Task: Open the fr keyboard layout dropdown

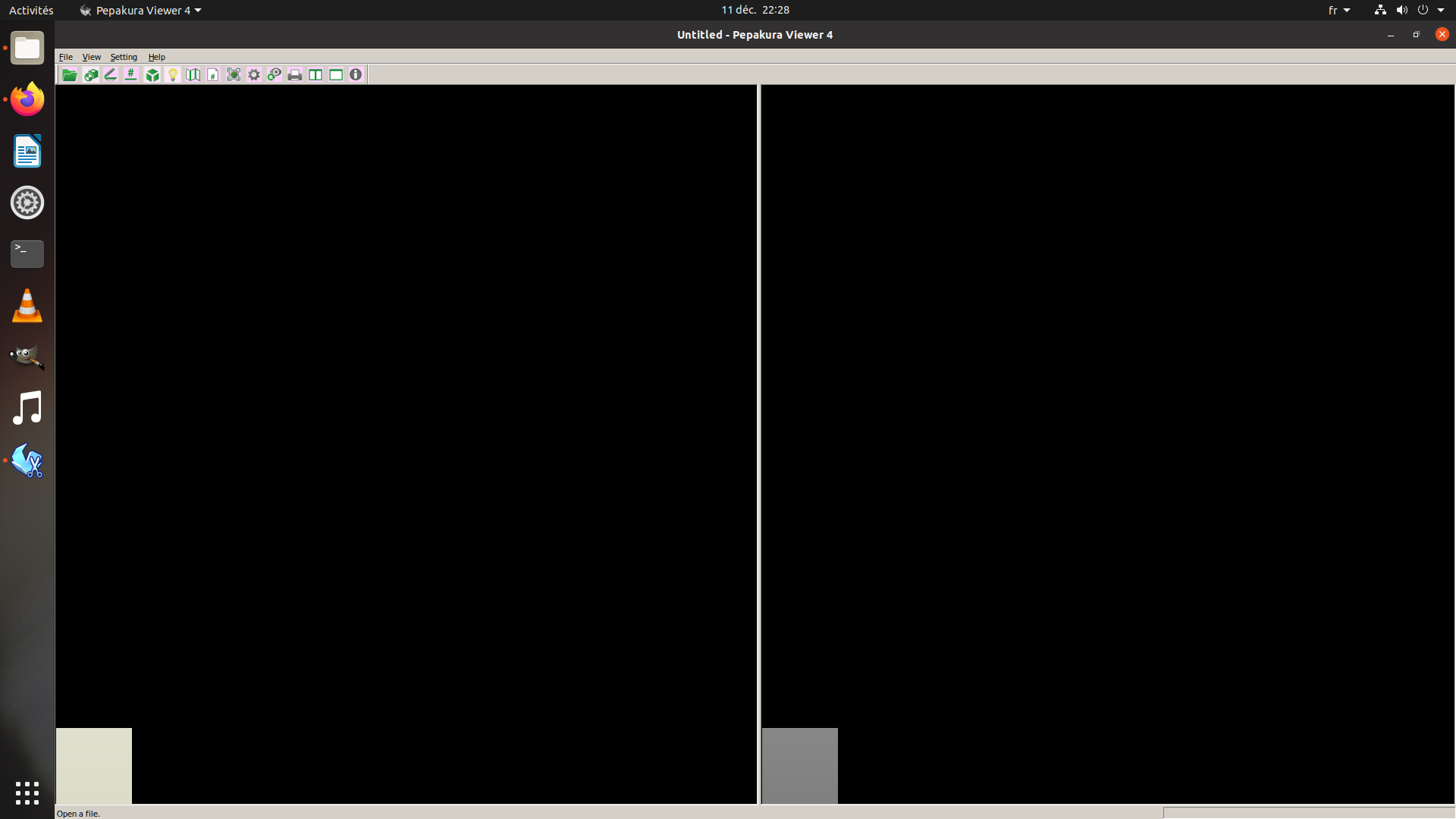Action: (1338, 10)
